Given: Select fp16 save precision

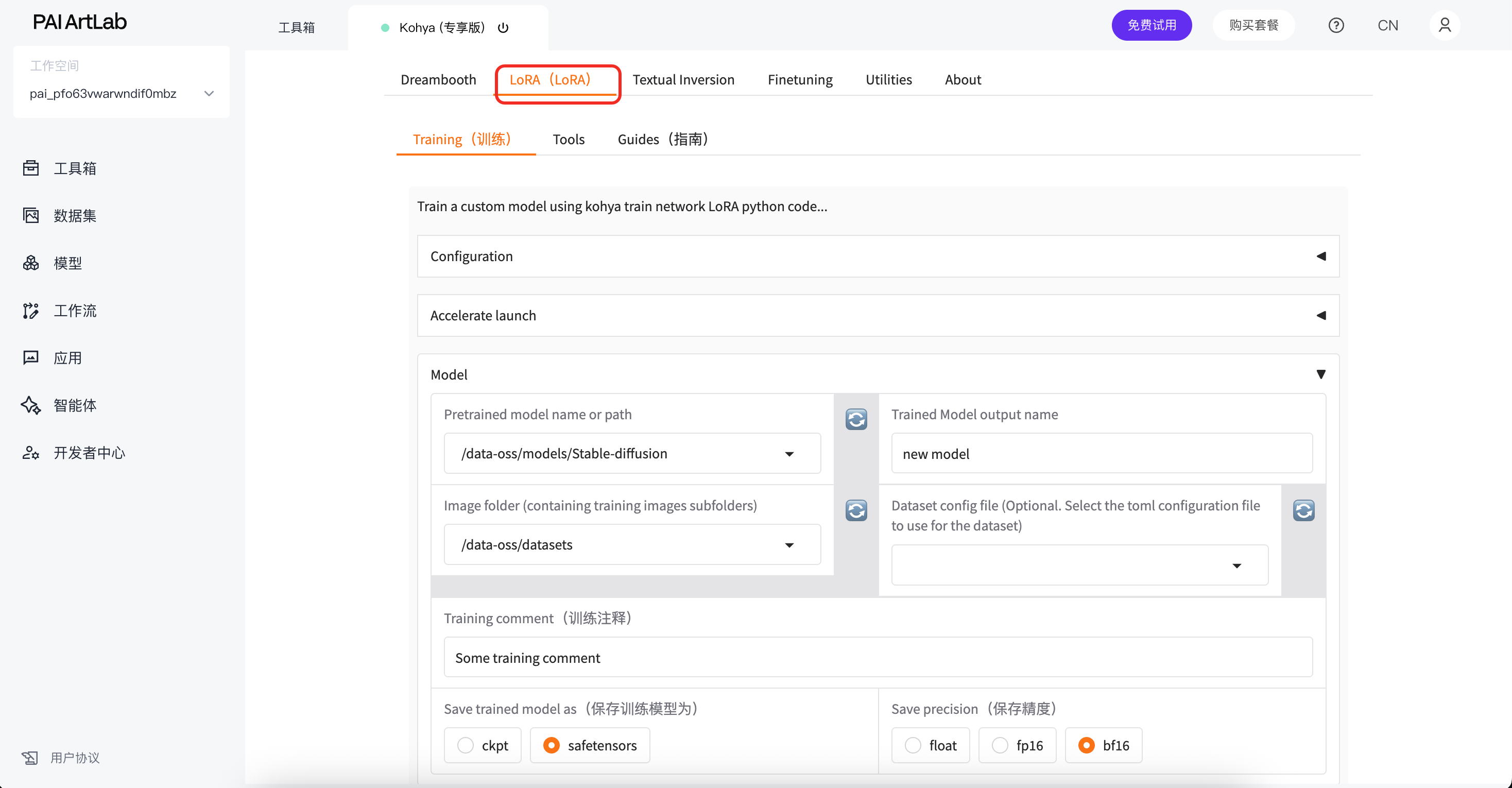Looking at the screenshot, I should [1000, 745].
